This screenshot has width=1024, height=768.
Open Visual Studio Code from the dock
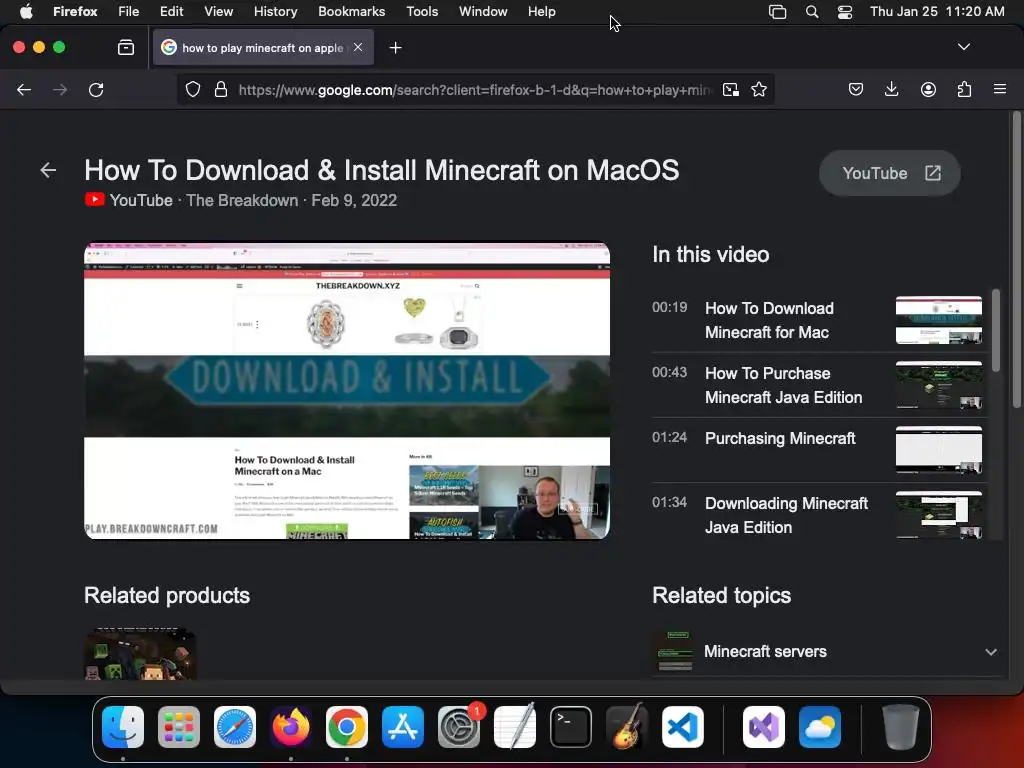683,727
